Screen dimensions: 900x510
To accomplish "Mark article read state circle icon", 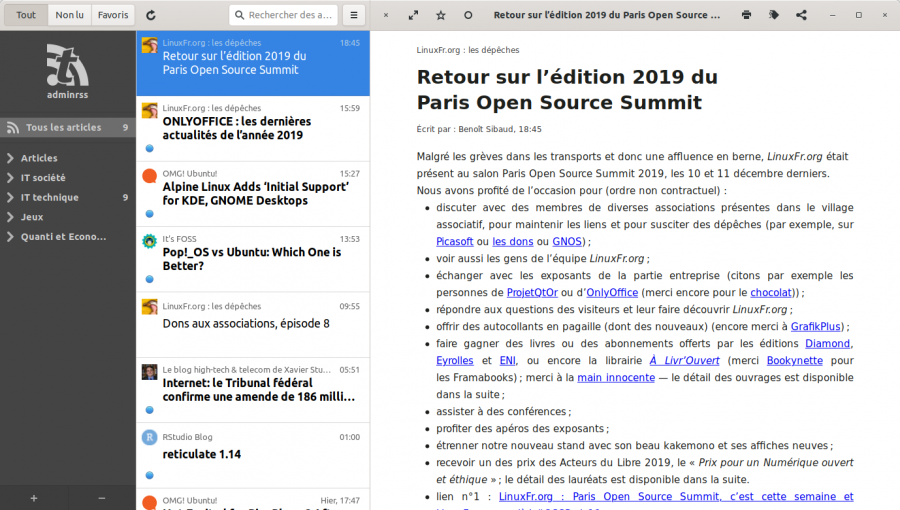I will tap(468, 15).
